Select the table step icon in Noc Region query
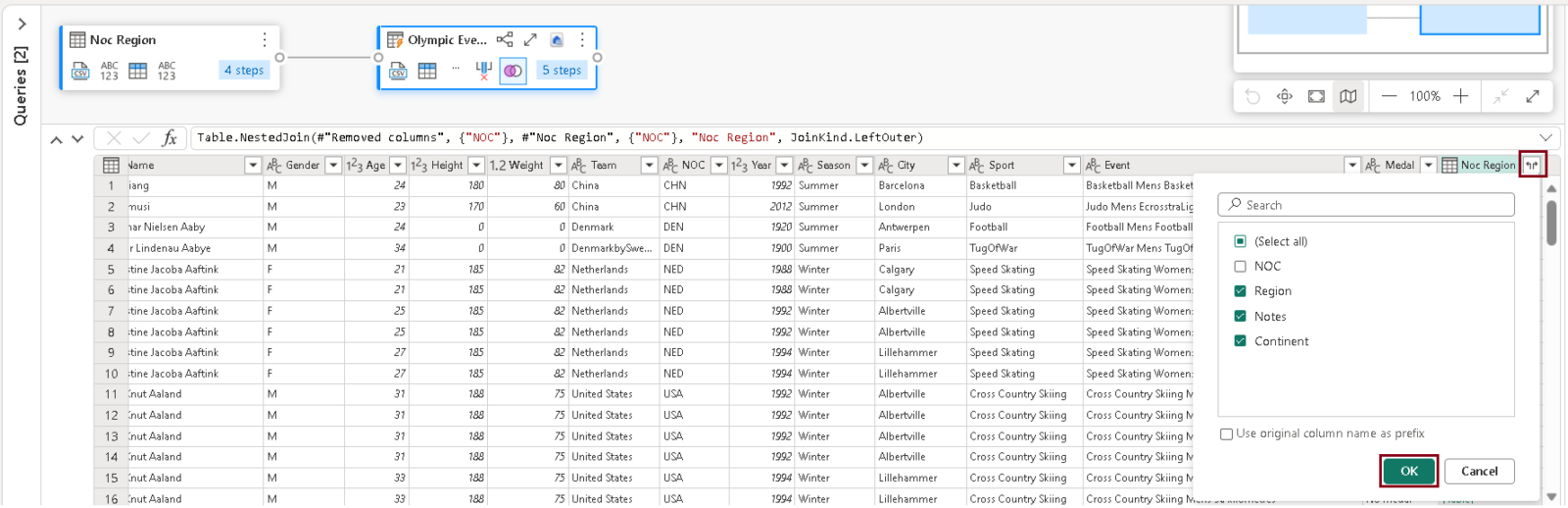 138,71
